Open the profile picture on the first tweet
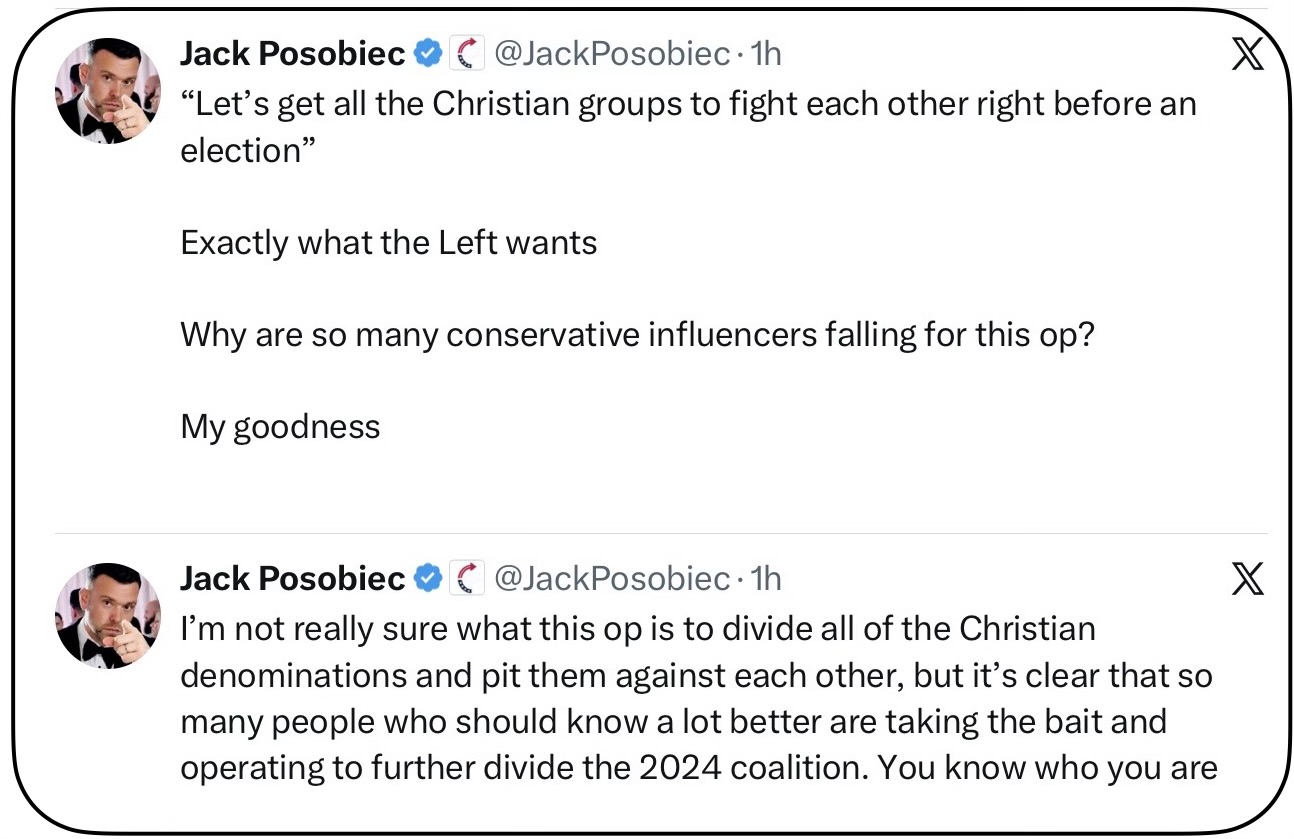This screenshot has height=839, width=1294. (107, 91)
